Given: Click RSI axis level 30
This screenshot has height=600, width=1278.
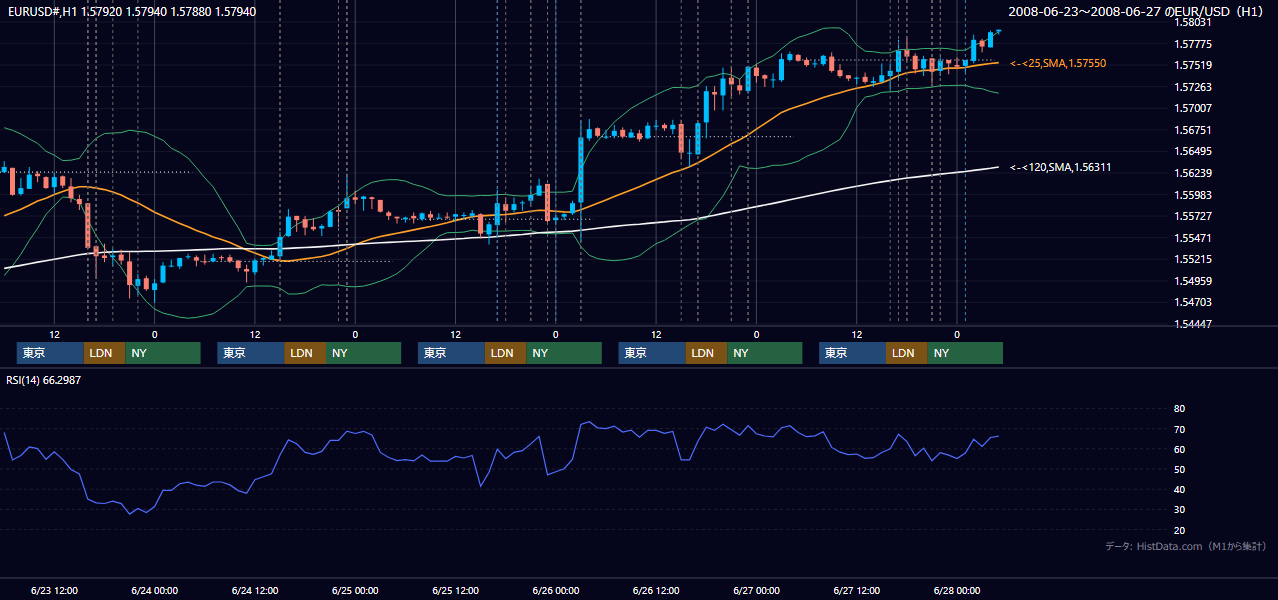Looking at the screenshot, I should pos(1179,509).
